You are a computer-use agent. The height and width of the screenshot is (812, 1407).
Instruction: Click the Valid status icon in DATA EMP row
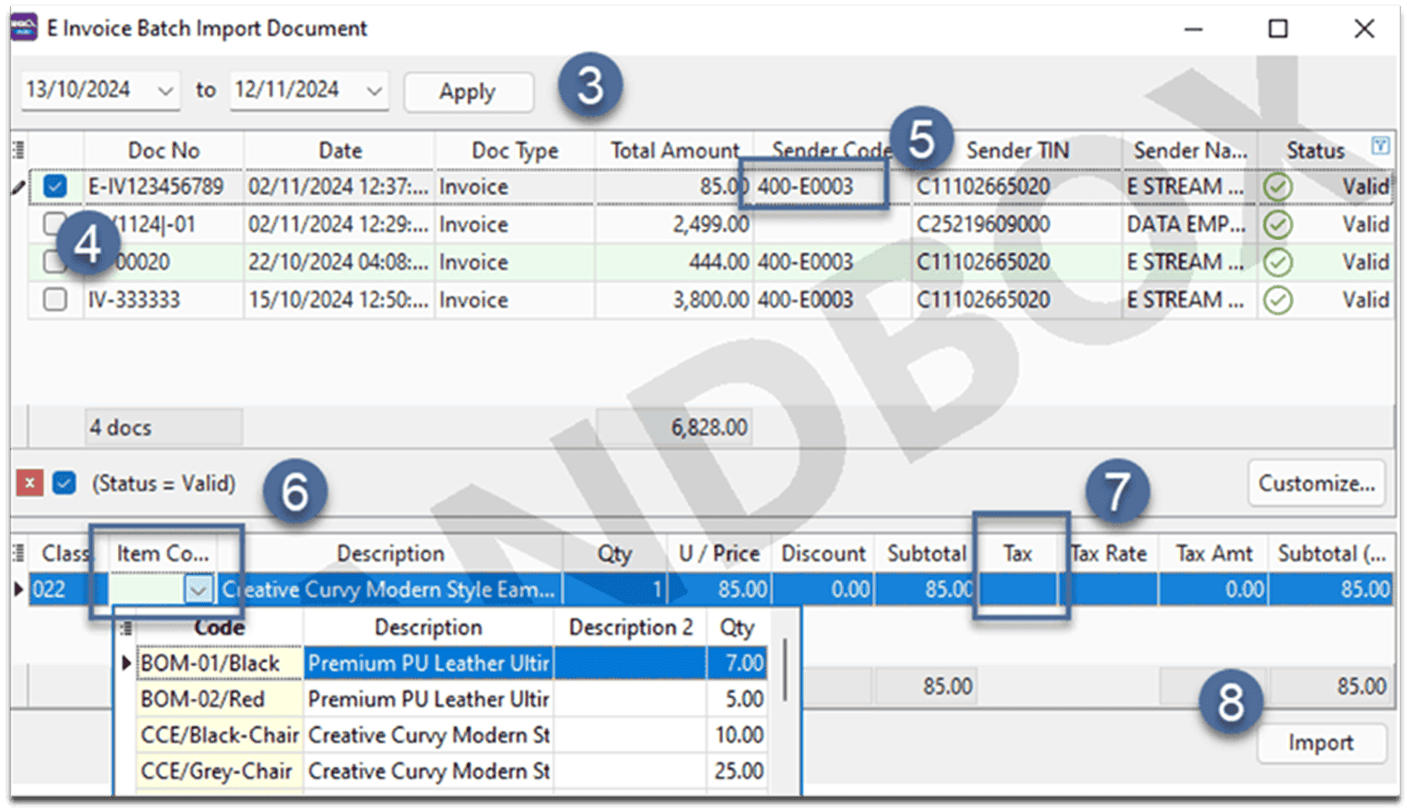pos(1278,225)
